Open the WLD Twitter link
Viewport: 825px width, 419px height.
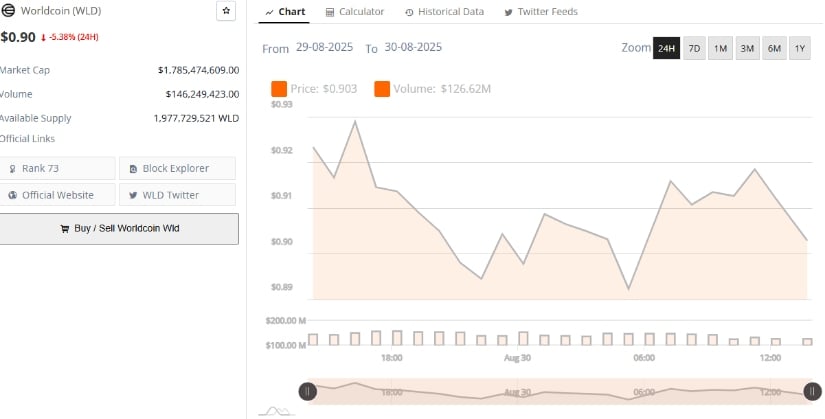177,195
